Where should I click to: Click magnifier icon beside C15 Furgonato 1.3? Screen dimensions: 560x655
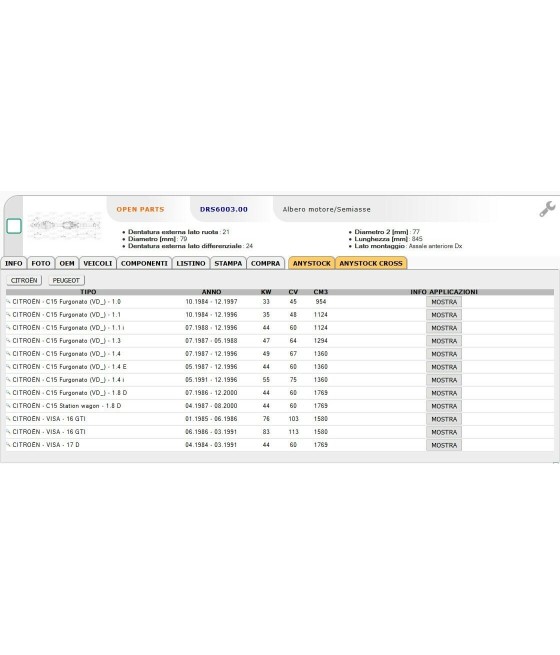coord(8,340)
